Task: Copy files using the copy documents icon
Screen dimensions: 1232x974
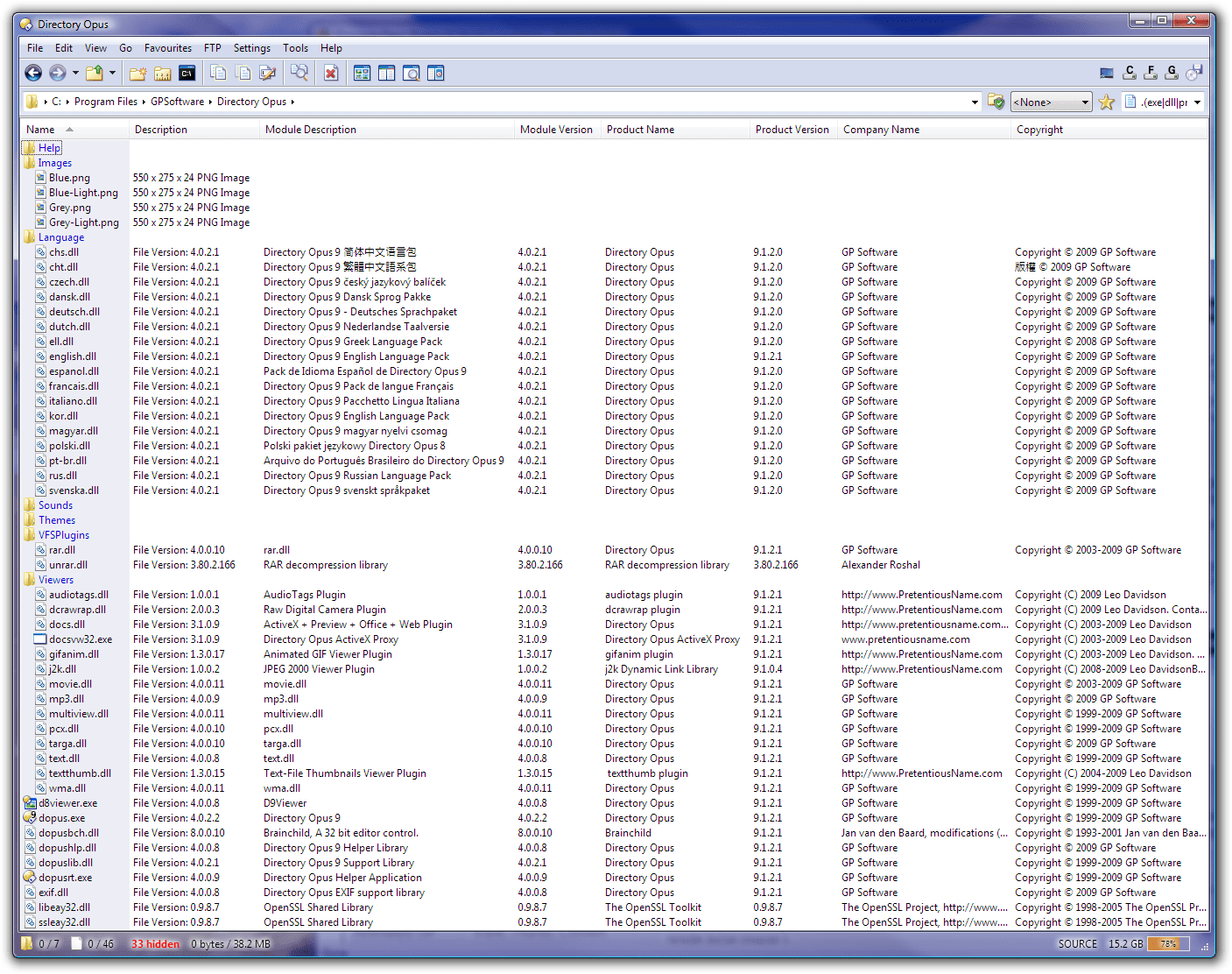Action: 218,73
